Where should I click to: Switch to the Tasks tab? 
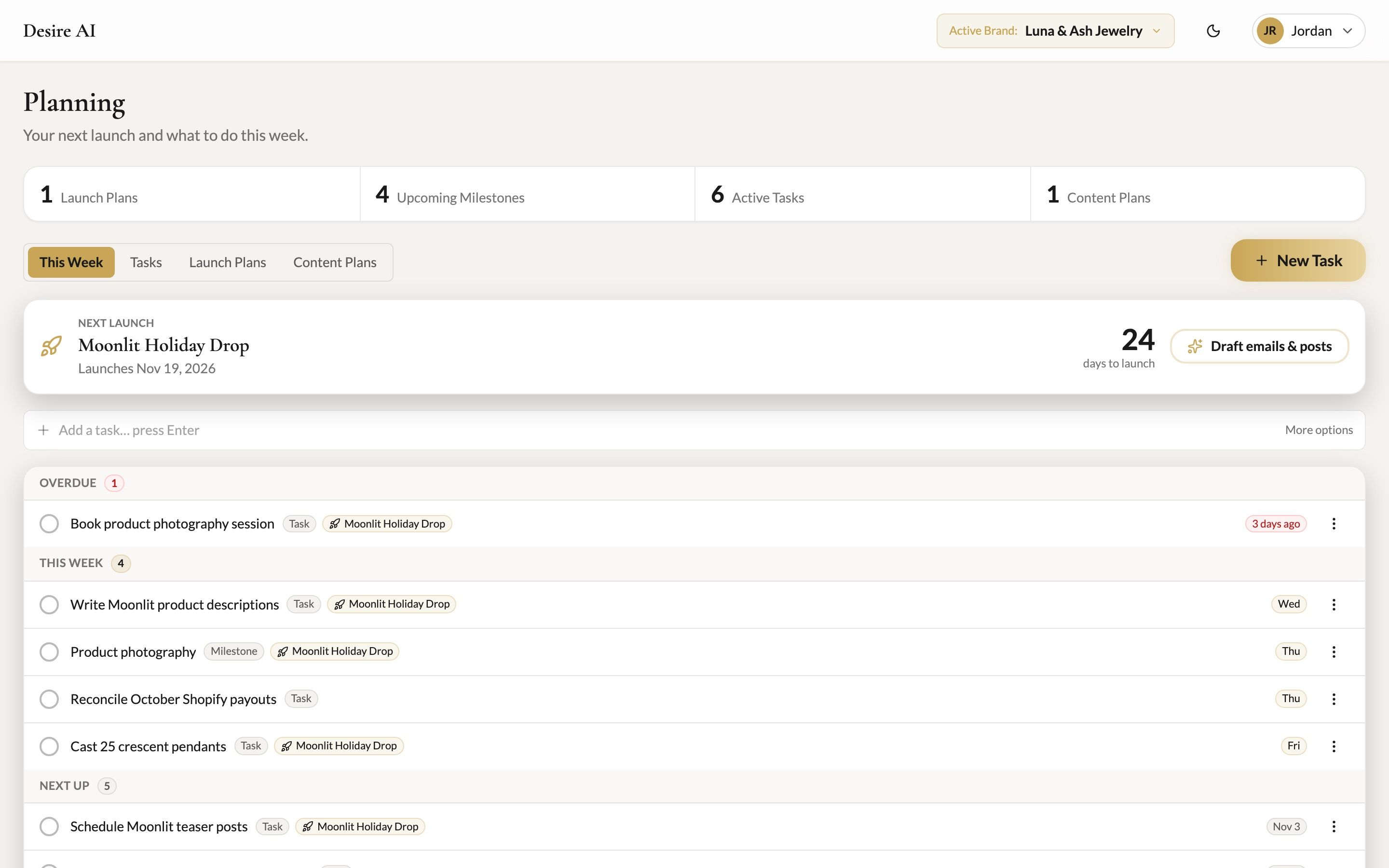(146, 262)
